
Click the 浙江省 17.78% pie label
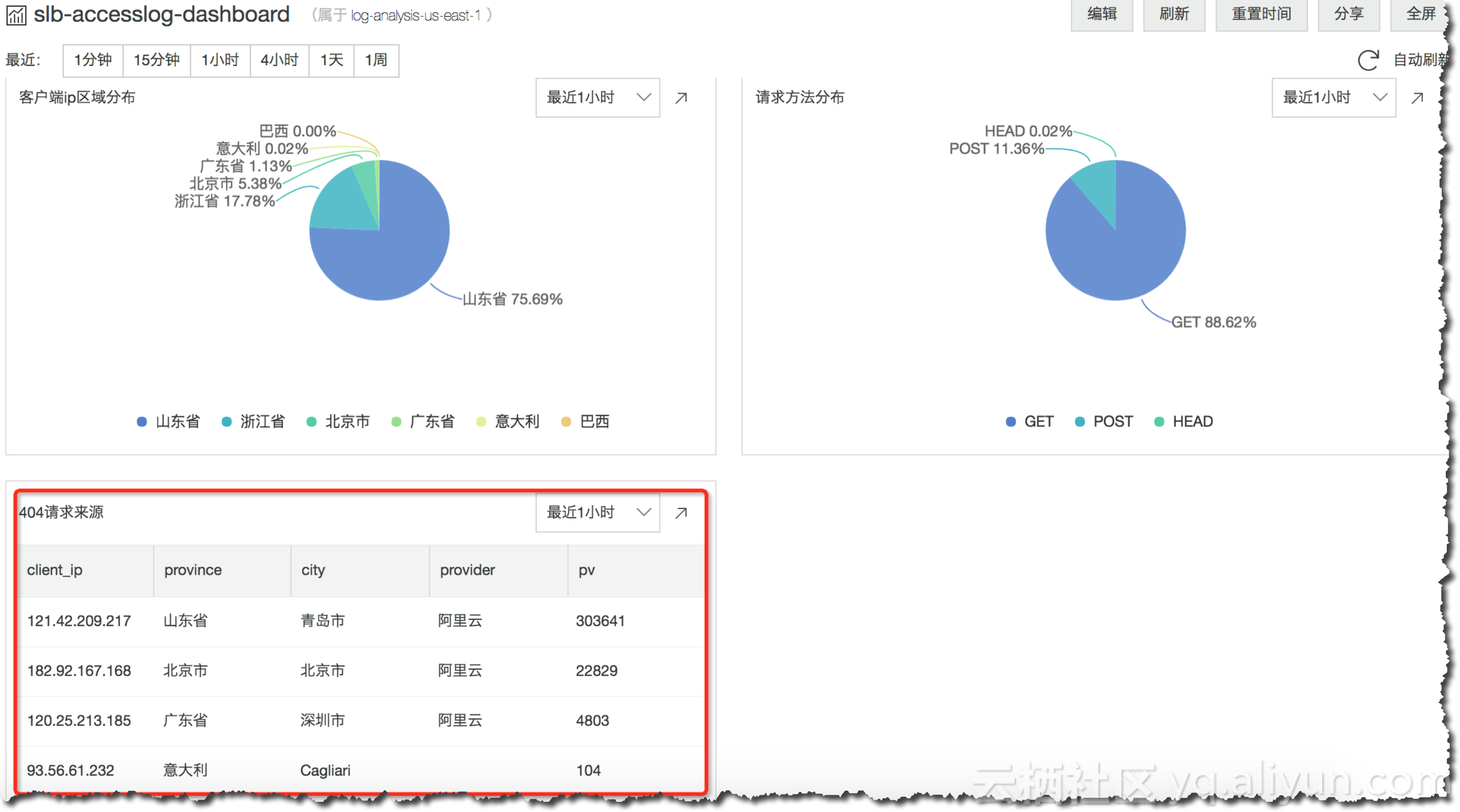(225, 201)
